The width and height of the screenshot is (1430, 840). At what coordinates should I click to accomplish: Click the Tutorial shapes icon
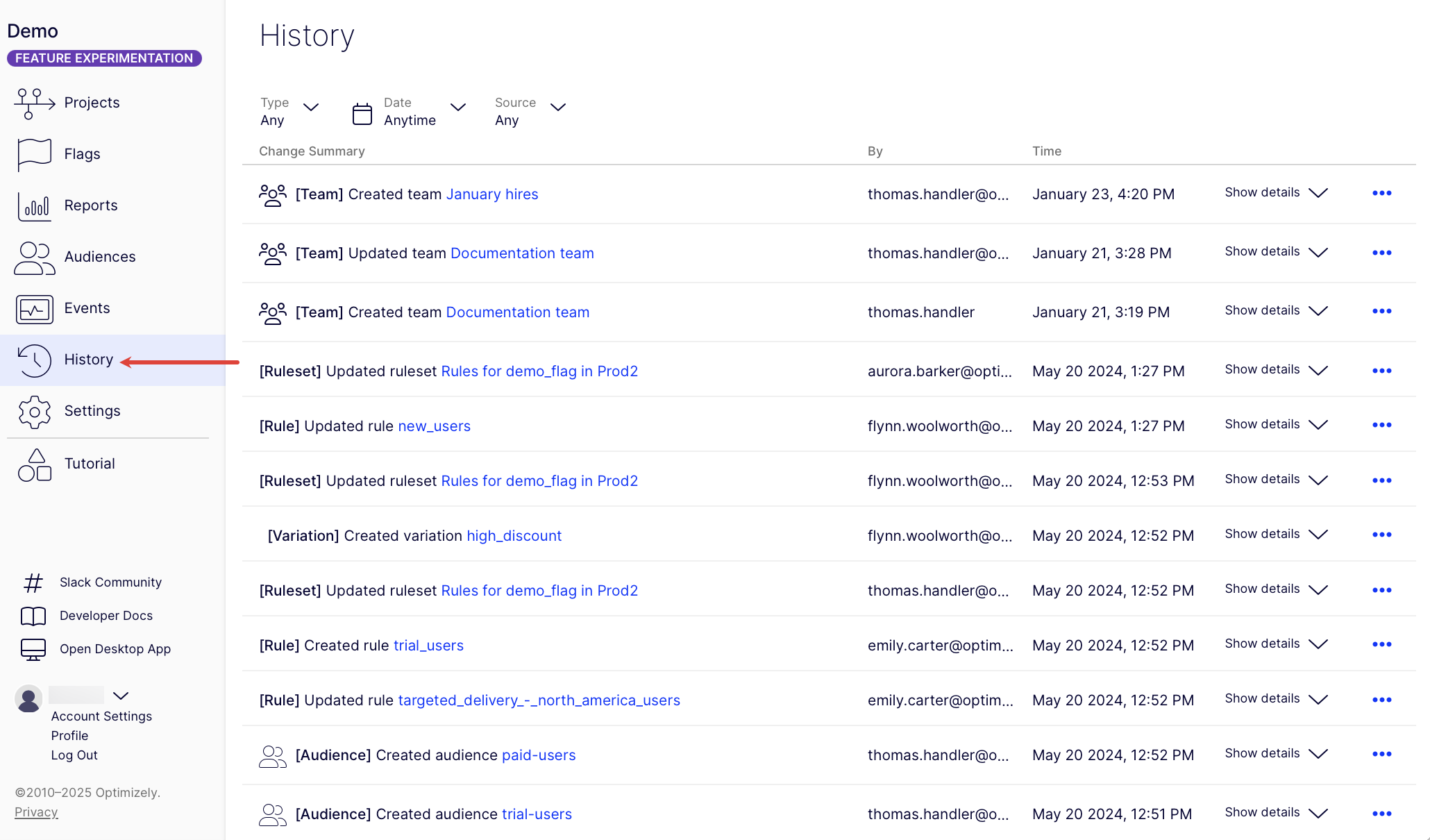[33, 464]
